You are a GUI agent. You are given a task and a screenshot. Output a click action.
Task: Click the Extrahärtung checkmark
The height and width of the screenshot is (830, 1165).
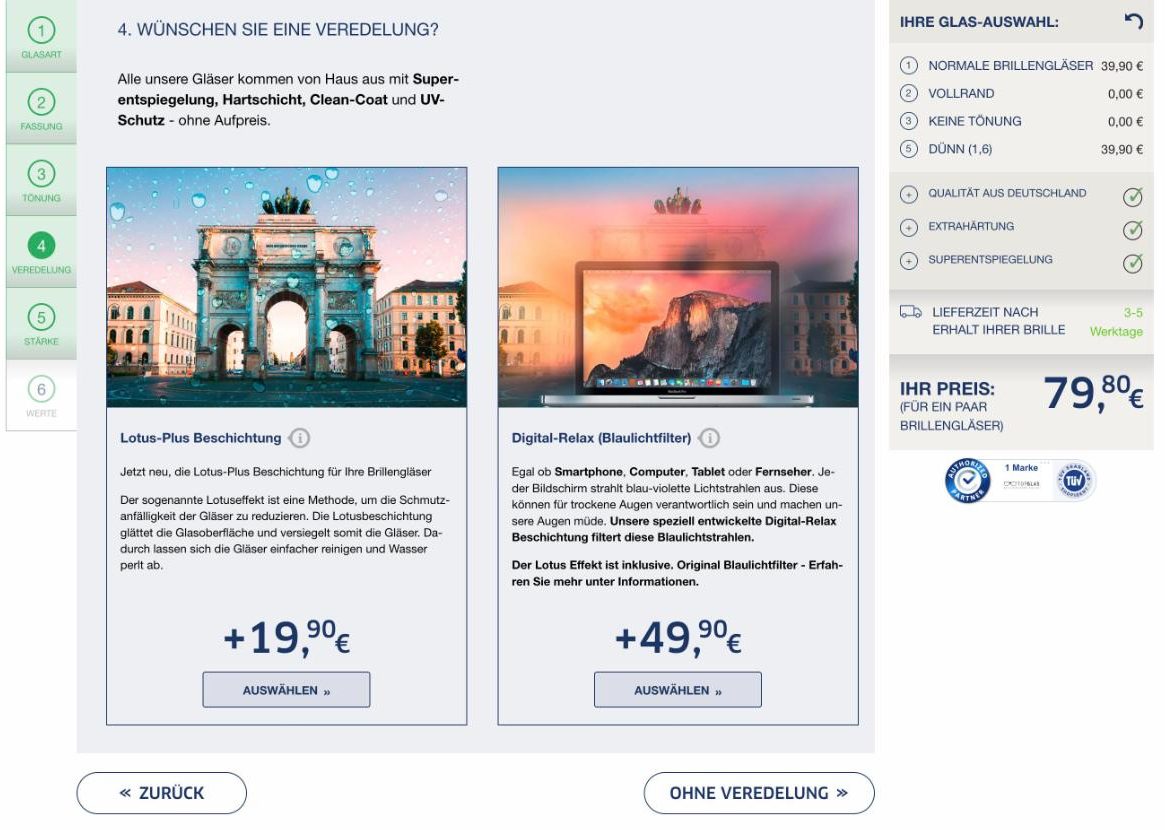1133,230
